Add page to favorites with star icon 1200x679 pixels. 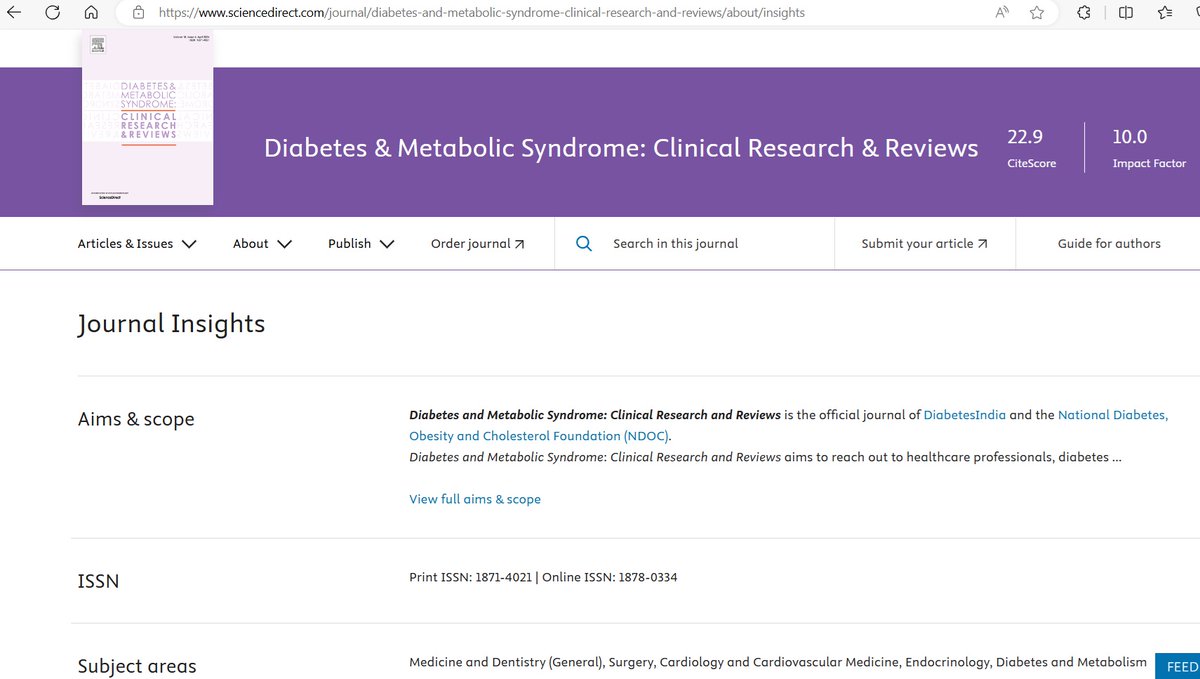click(x=1037, y=13)
